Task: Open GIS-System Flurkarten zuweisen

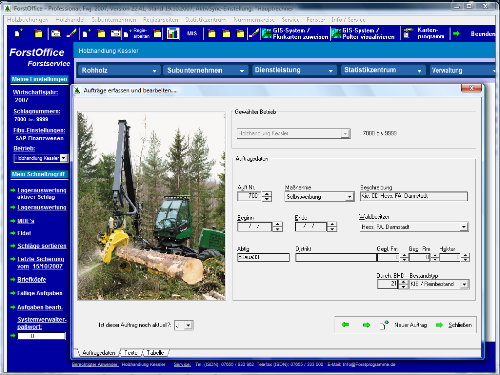Action: tap(295, 33)
